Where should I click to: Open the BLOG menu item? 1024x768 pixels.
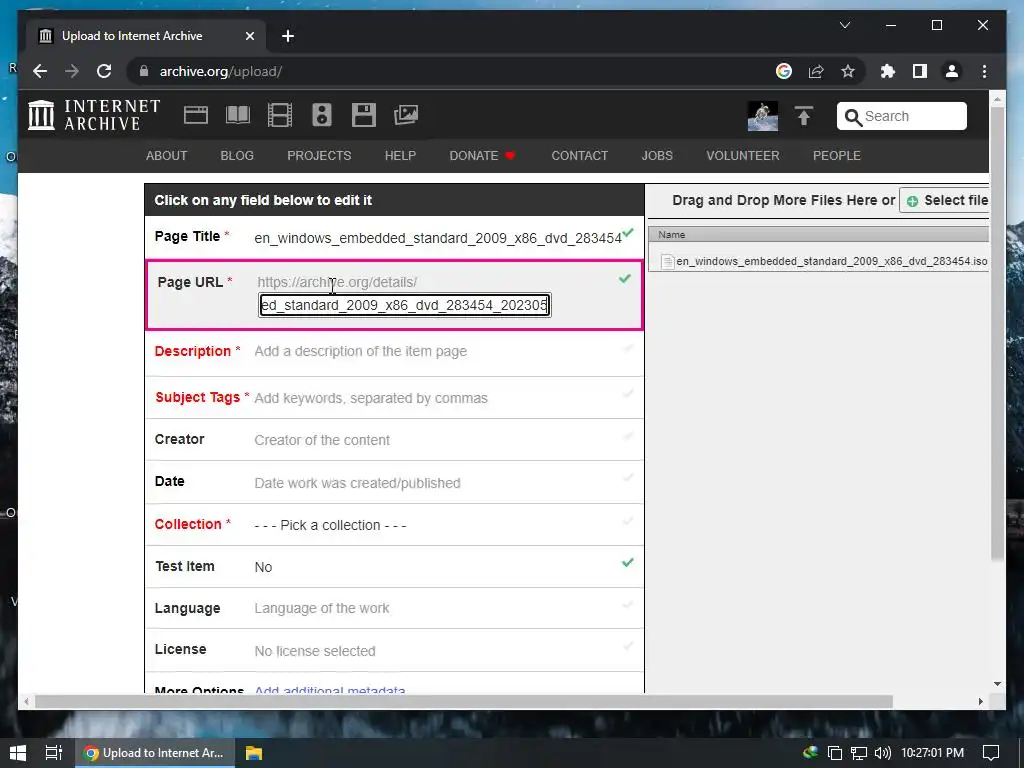pyautogui.click(x=237, y=155)
